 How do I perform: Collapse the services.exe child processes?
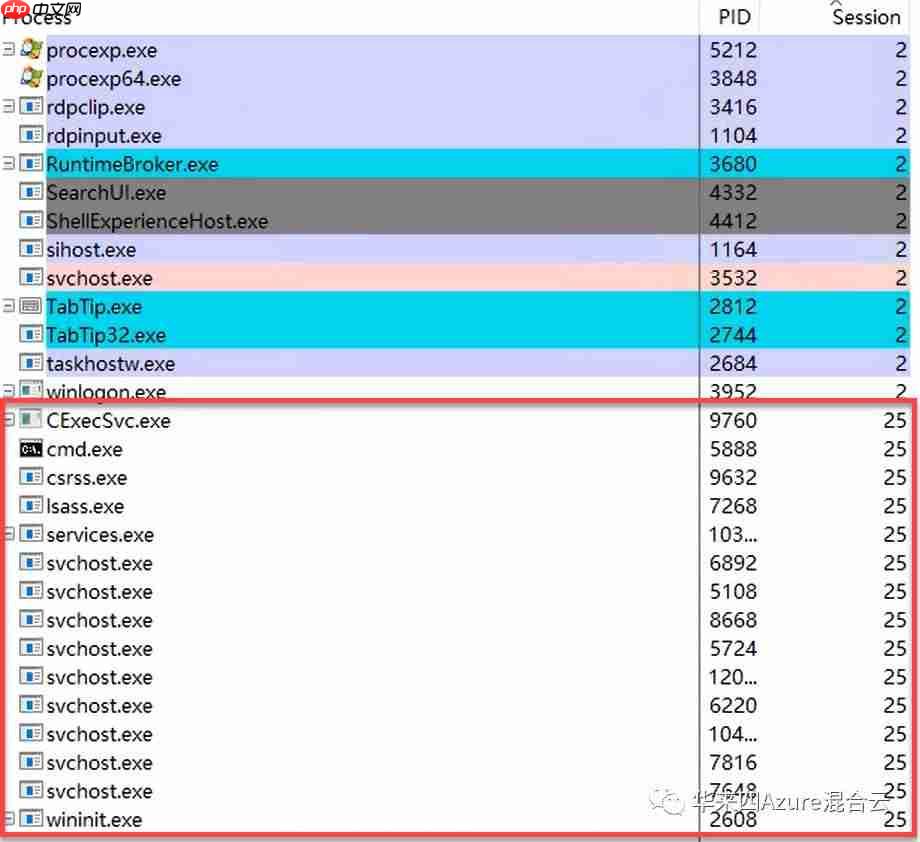(x=11, y=533)
